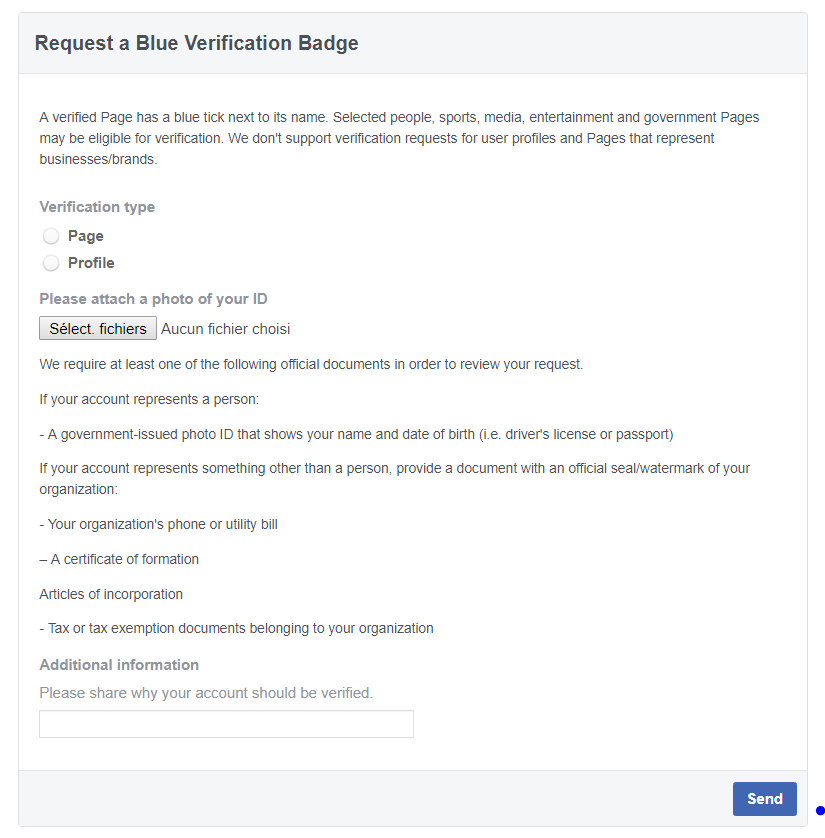
Task: Click the 'We require at least one' documents sentence
Action: [x=312, y=364]
